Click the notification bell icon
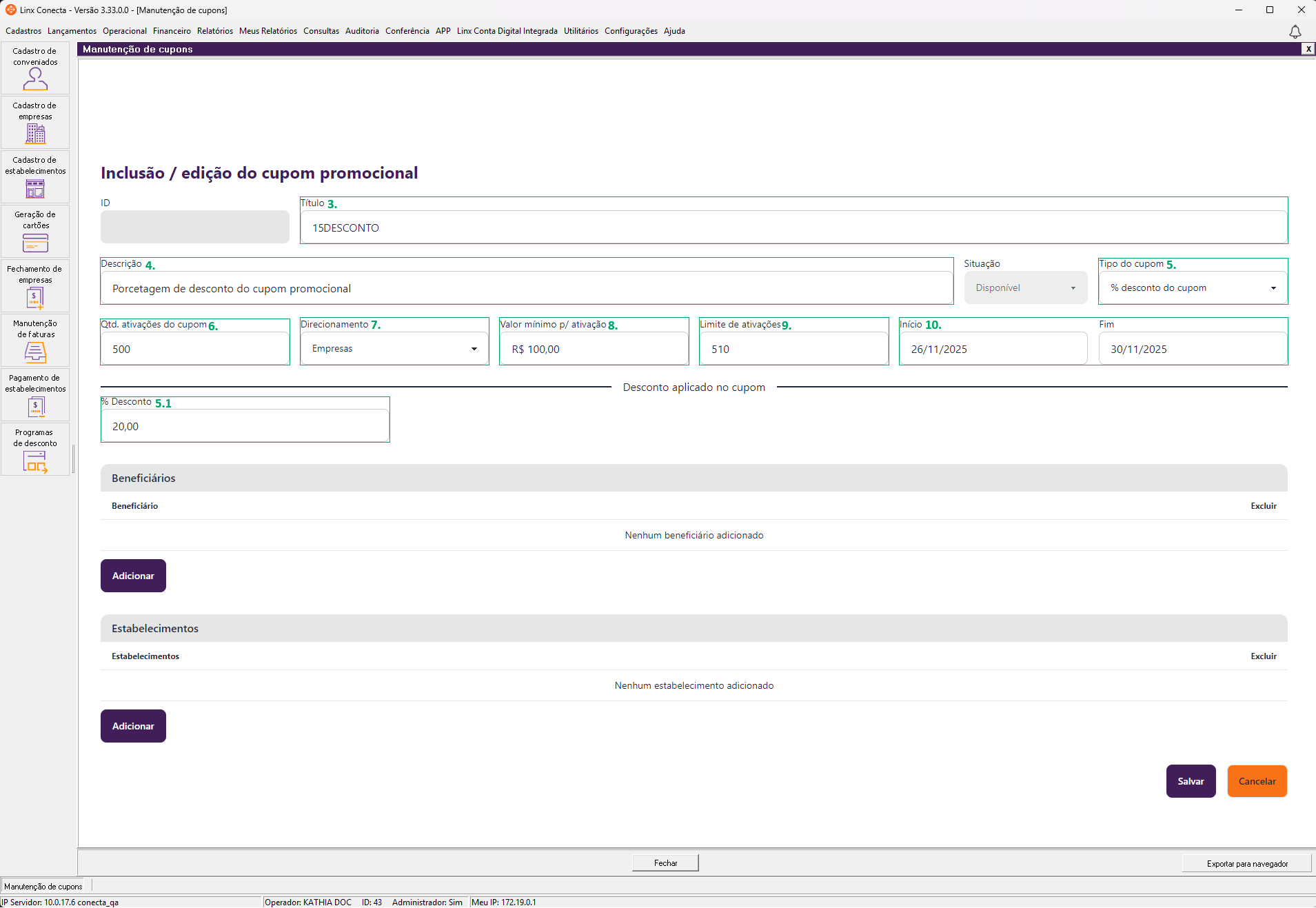 tap(1295, 32)
